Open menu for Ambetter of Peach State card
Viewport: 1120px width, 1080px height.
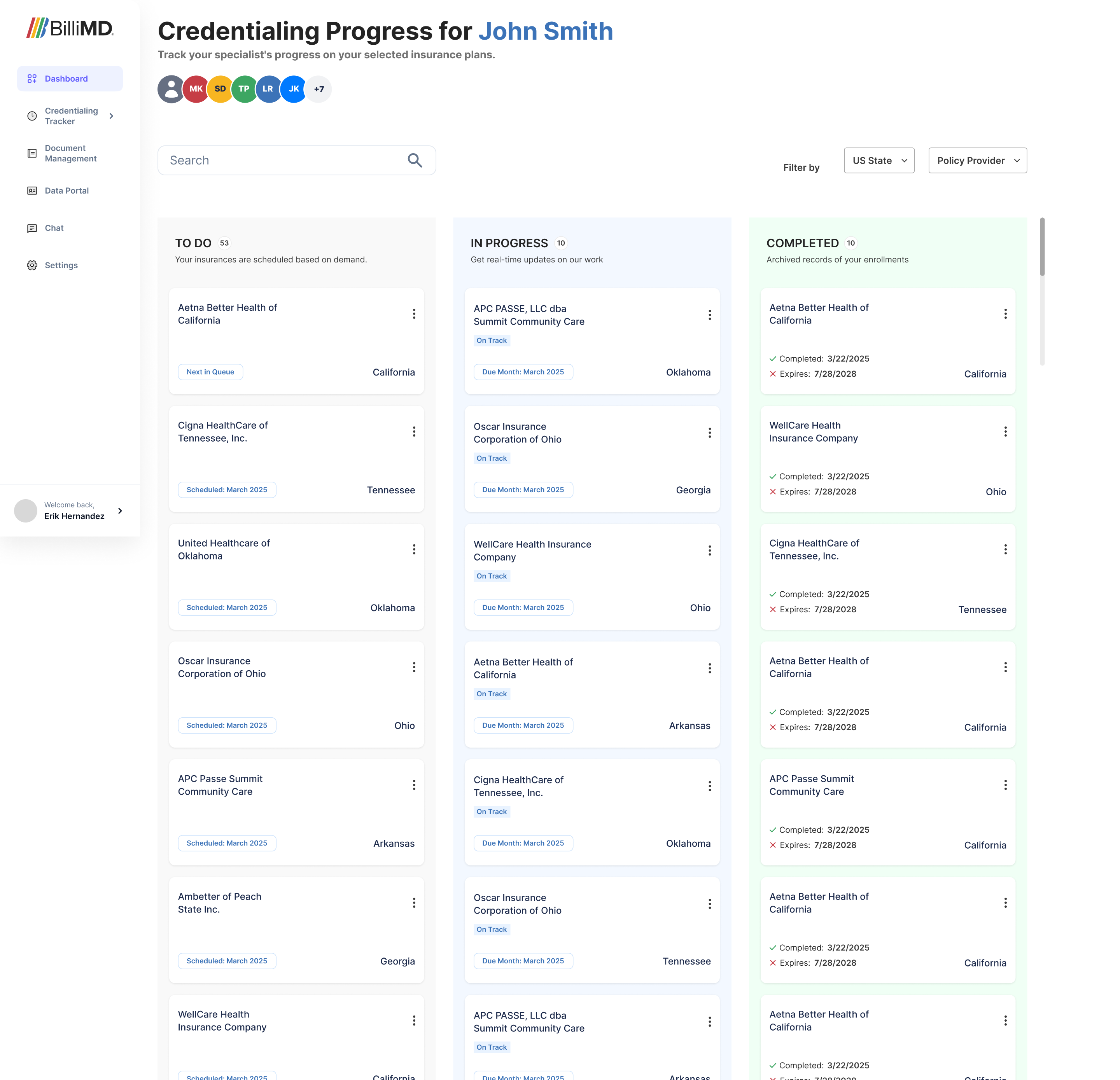pos(414,903)
